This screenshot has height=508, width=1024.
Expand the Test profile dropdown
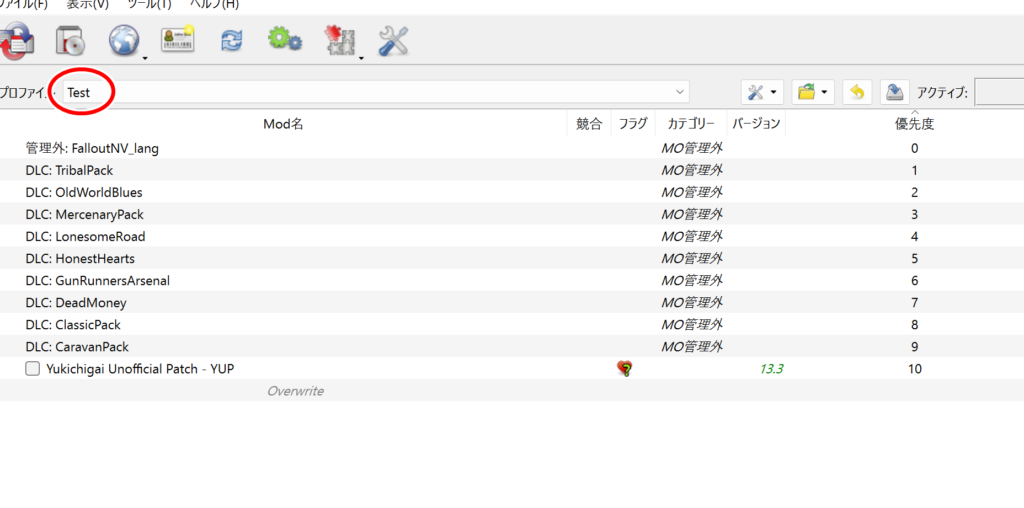point(681,92)
